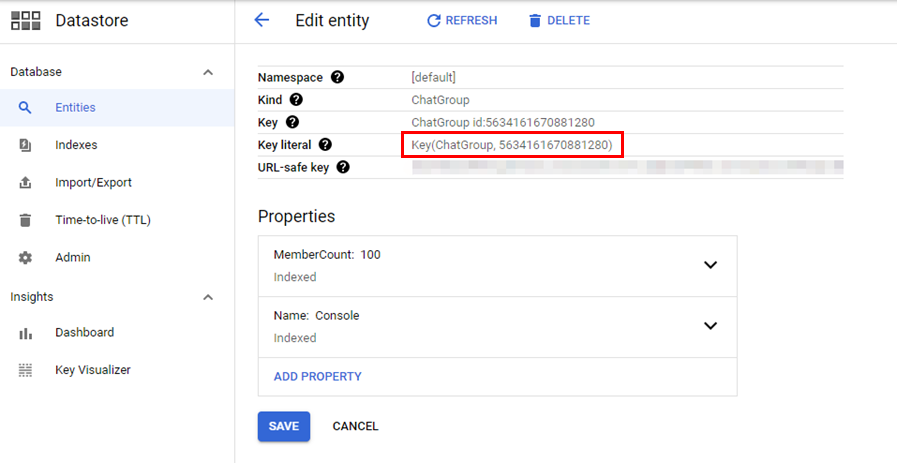Click the Admin gear icon in sidebar
Viewport: 897px width, 463px height.
(26, 257)
